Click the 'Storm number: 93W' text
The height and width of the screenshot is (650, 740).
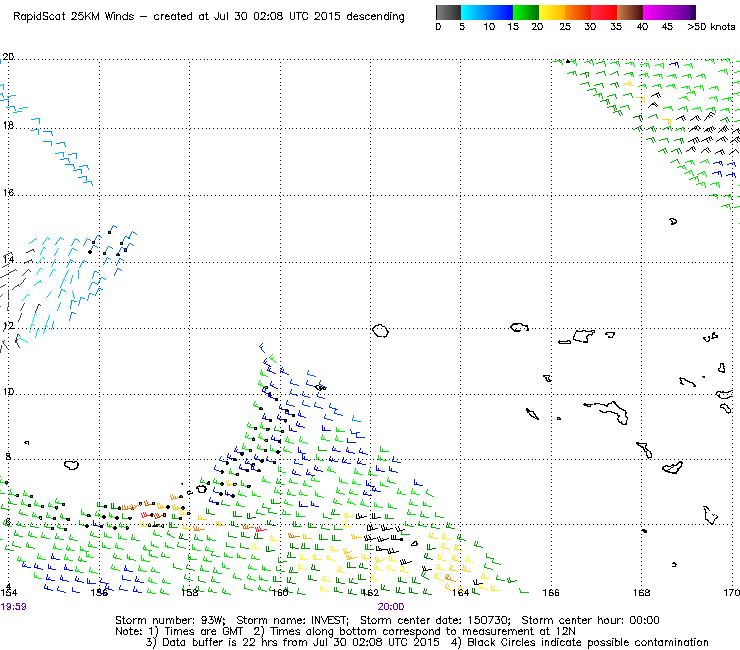click(x=170, y=620)
